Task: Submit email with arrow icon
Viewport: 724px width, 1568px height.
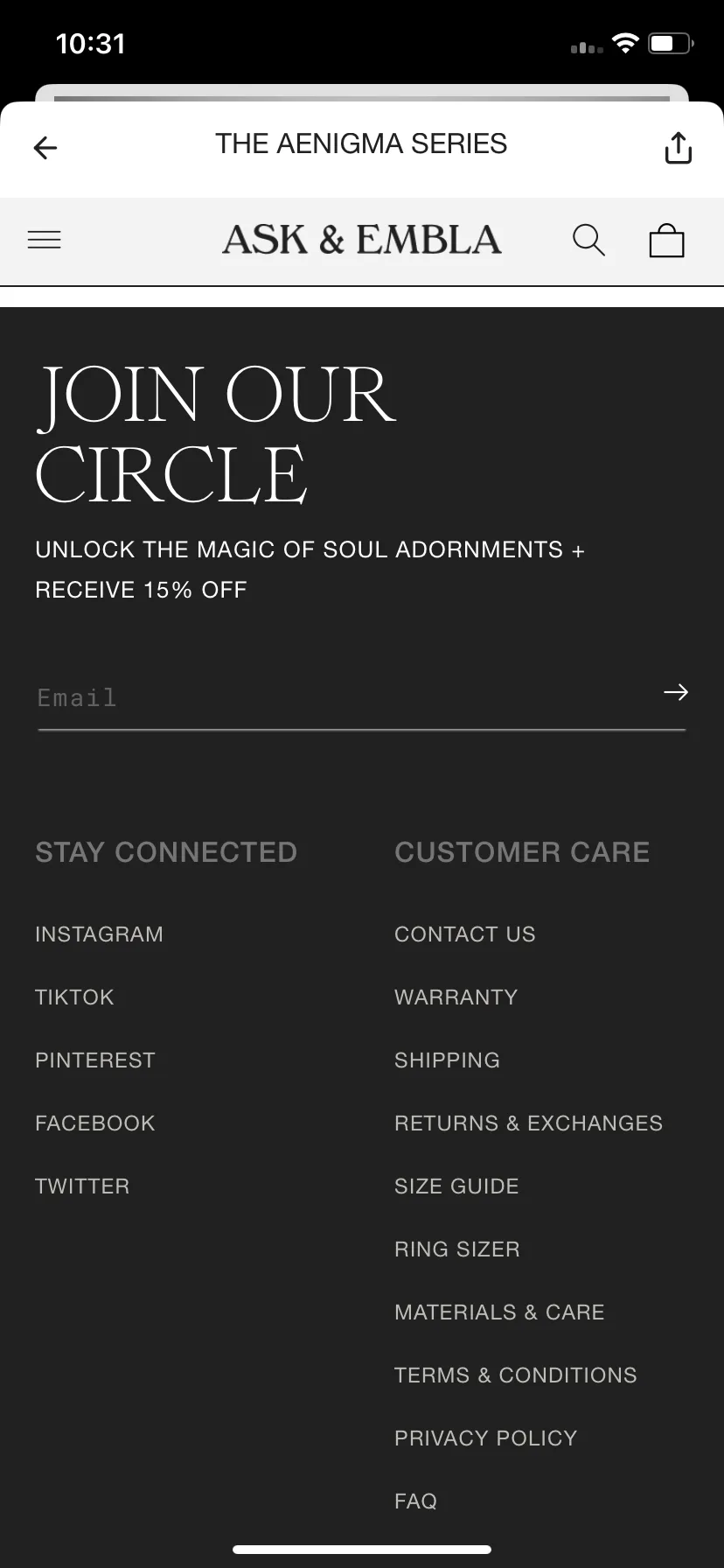Action: coord(675,693)
